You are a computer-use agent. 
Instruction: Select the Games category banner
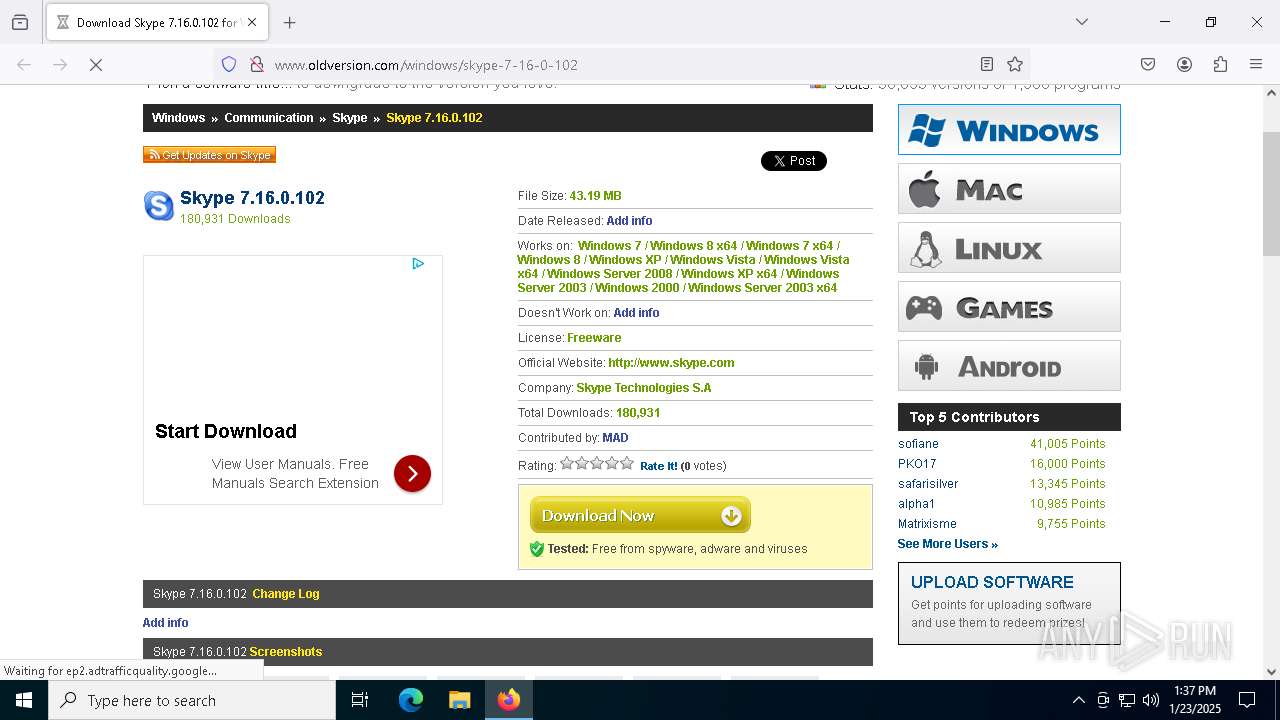click(x=1009, y=307)
